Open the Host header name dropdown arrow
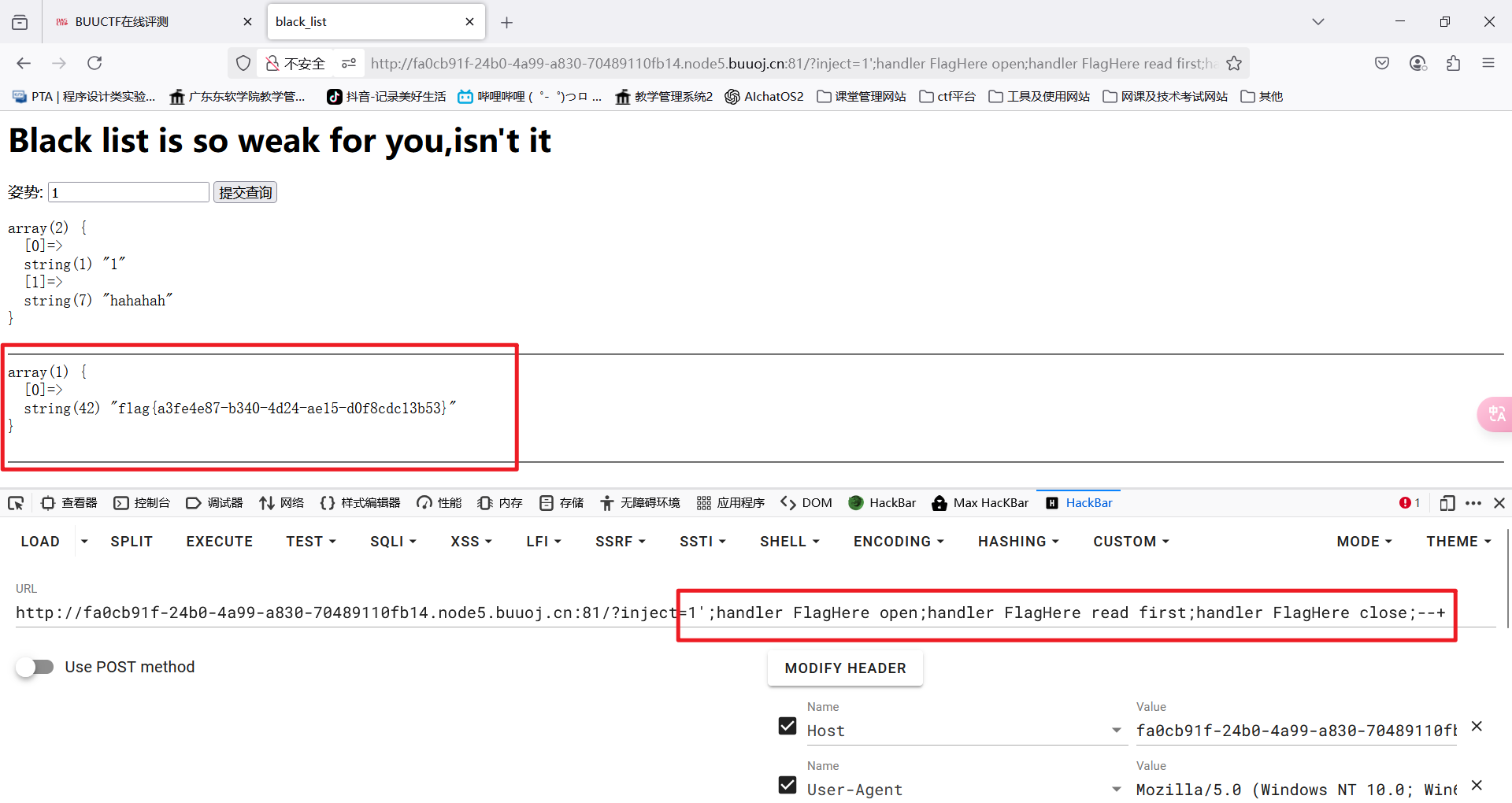The width and height of the screenshot is (1512, 803). 1116,731
